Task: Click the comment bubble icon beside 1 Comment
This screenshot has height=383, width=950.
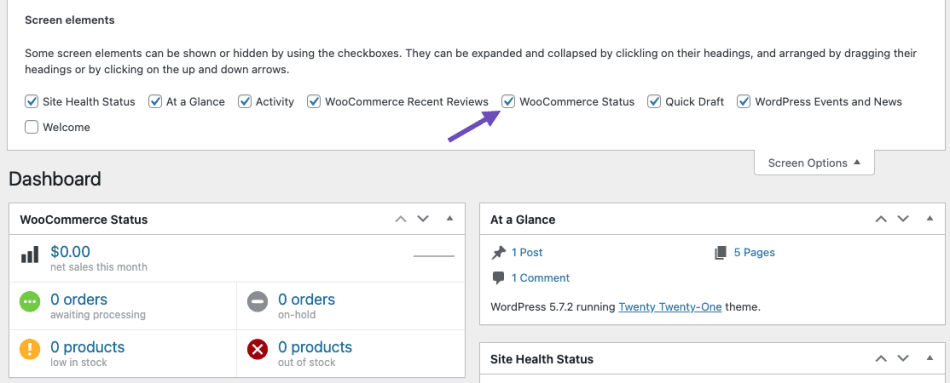Action: click(x=499, y=278)
